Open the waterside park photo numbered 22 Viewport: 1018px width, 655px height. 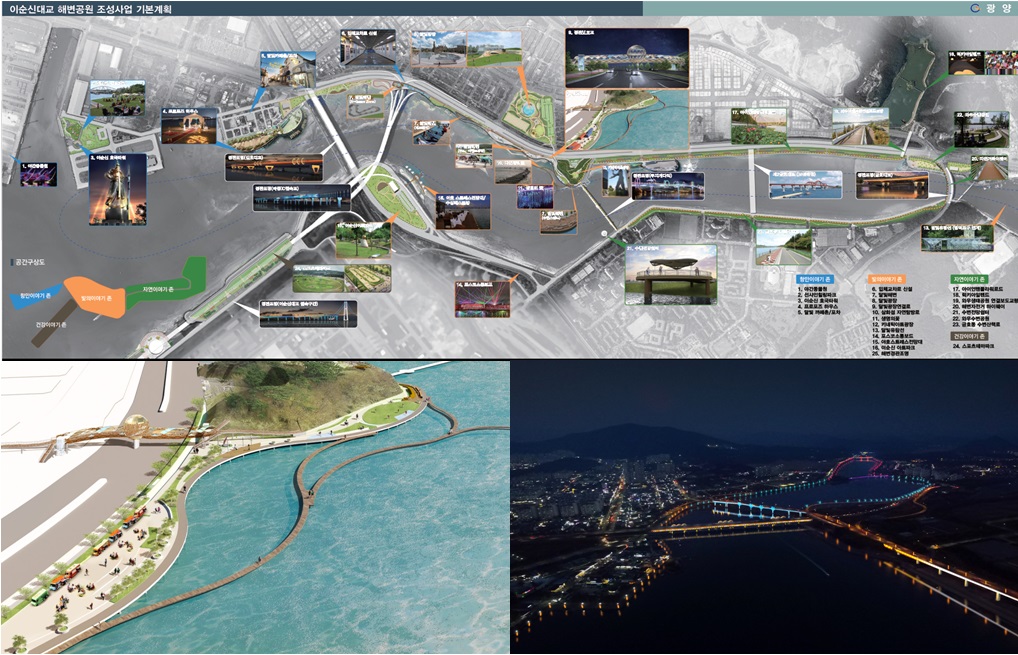coord(982,129)
